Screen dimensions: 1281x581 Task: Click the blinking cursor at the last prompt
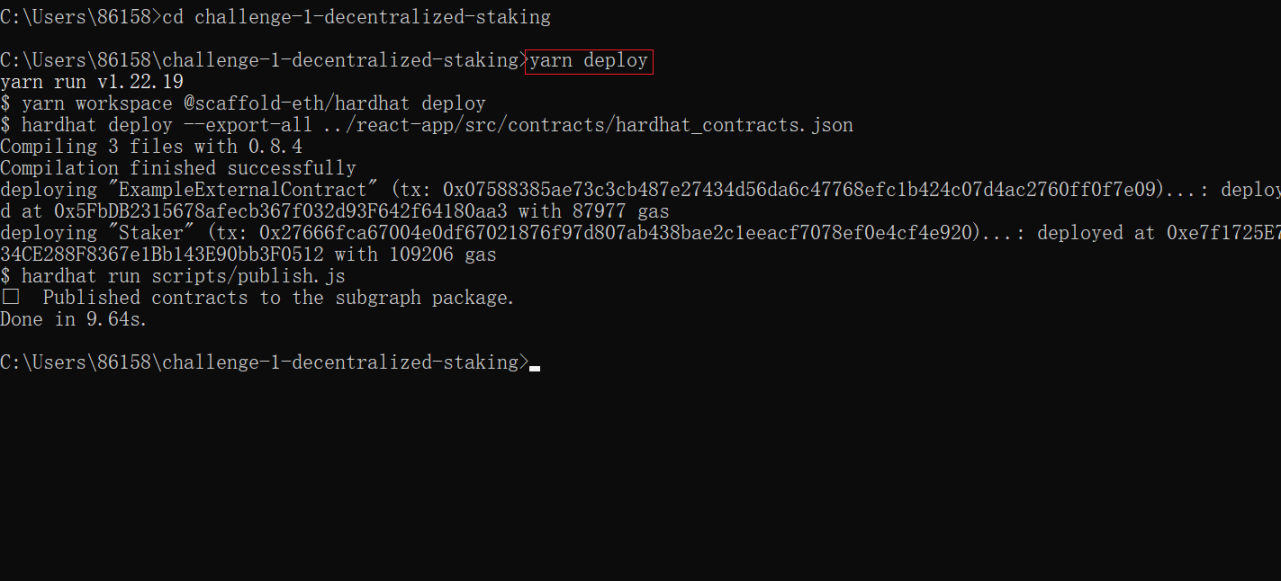(535, 368)
